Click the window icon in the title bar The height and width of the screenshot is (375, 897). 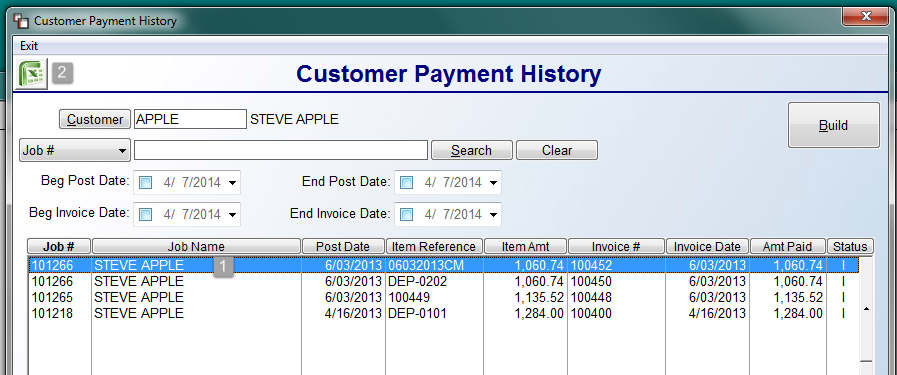(21, 22)
